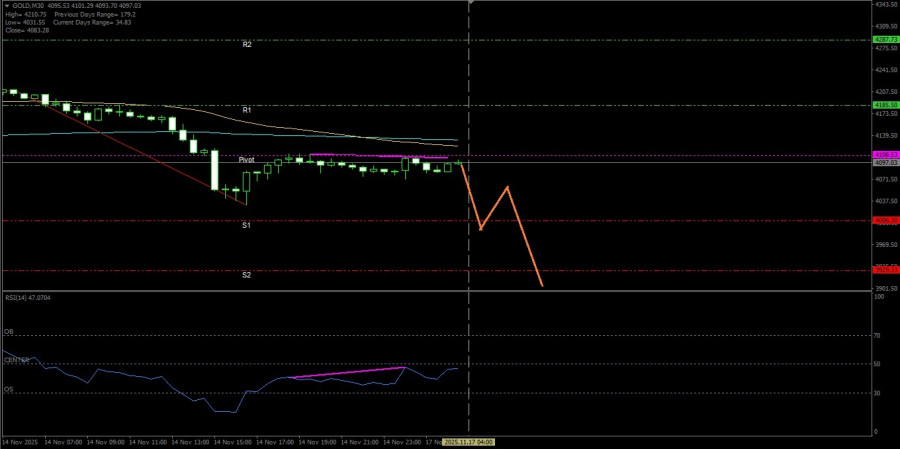Click the green 4287.73 price tag

point(885,39)
